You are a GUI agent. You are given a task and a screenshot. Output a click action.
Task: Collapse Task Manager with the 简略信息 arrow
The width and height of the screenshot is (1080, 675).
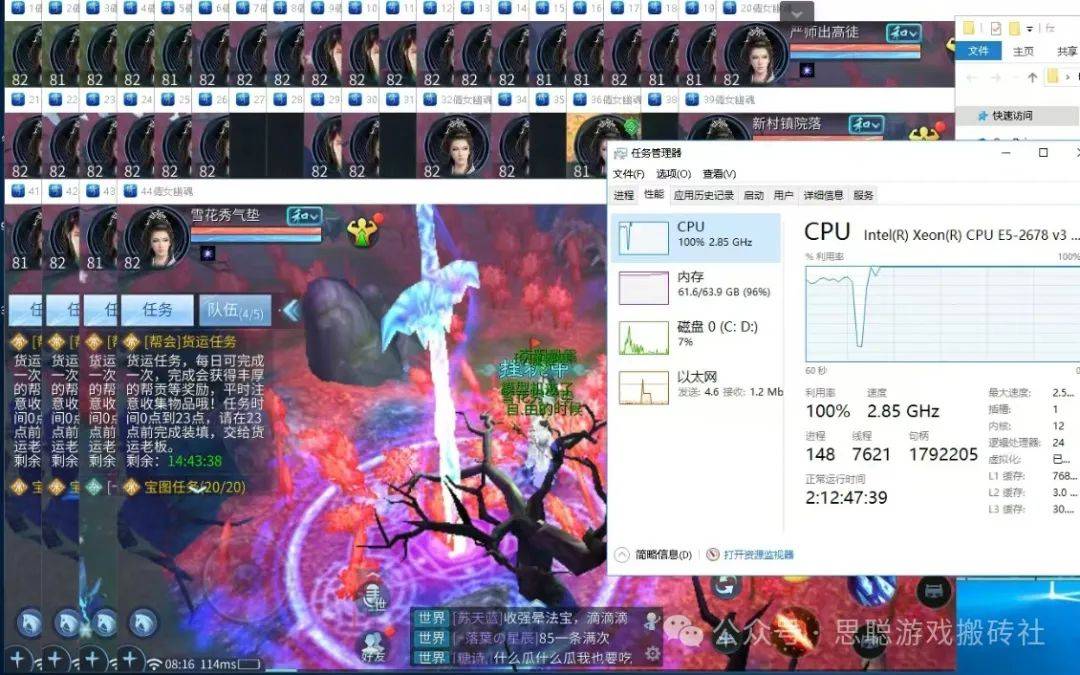tap(621, 554)
